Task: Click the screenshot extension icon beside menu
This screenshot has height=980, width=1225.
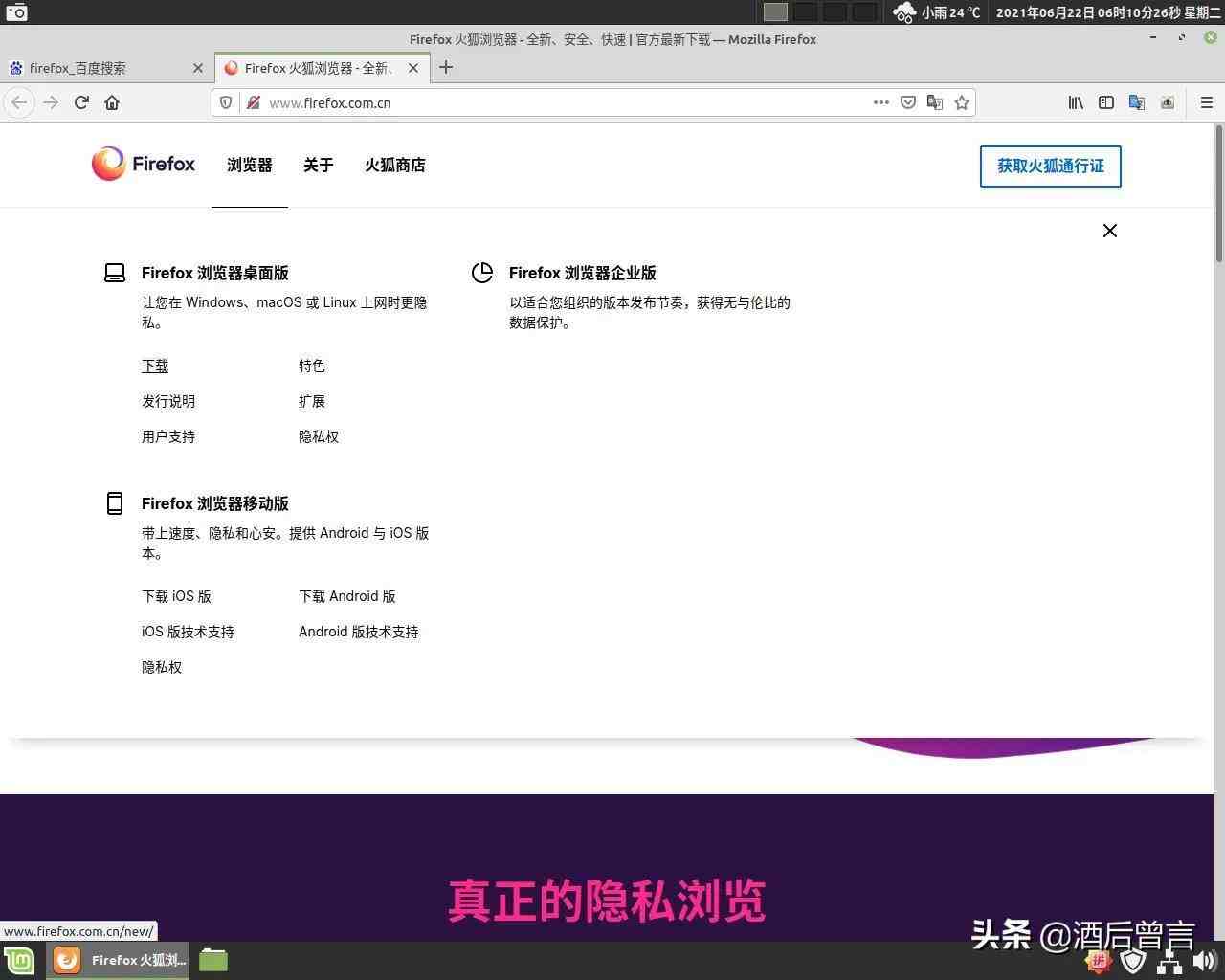Action: click(x=1168, y=102)
